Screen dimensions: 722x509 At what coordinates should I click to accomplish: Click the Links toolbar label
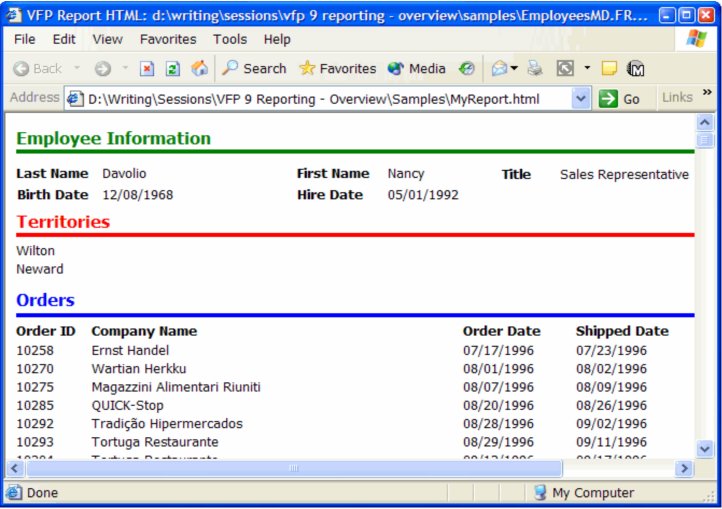tap(677, 98)
